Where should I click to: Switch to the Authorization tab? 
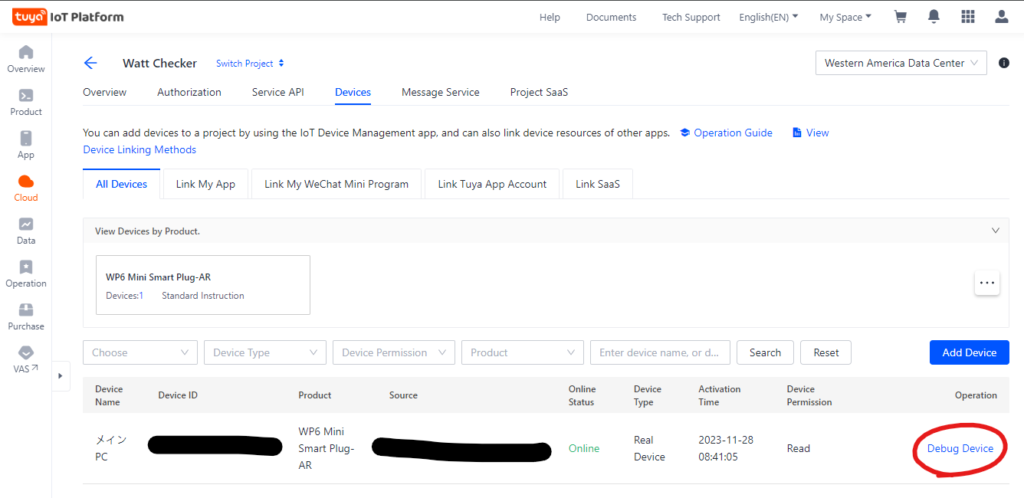pyautogui.click(x=189, y=92)
